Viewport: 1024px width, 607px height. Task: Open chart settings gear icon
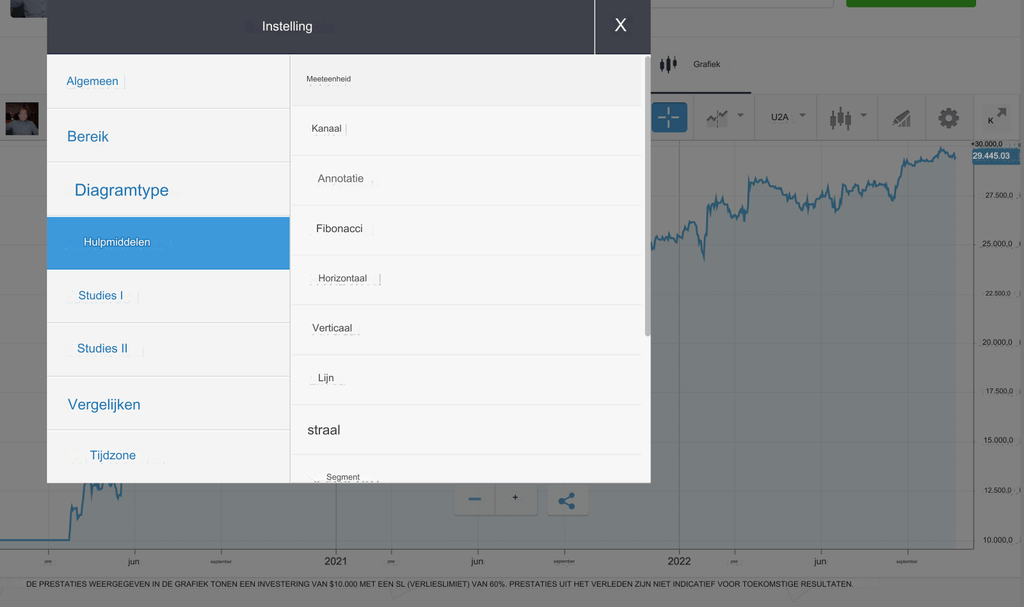coord(948,117)
